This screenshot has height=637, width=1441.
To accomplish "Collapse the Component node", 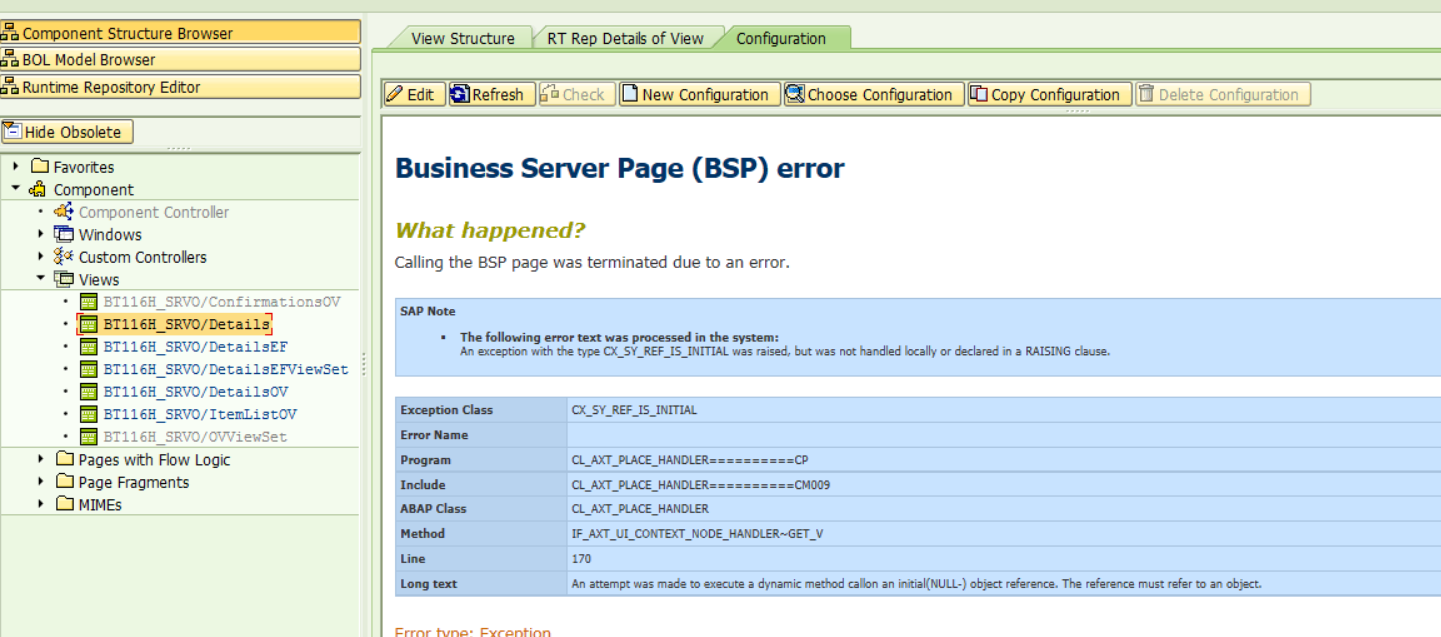I will (16, 188).
